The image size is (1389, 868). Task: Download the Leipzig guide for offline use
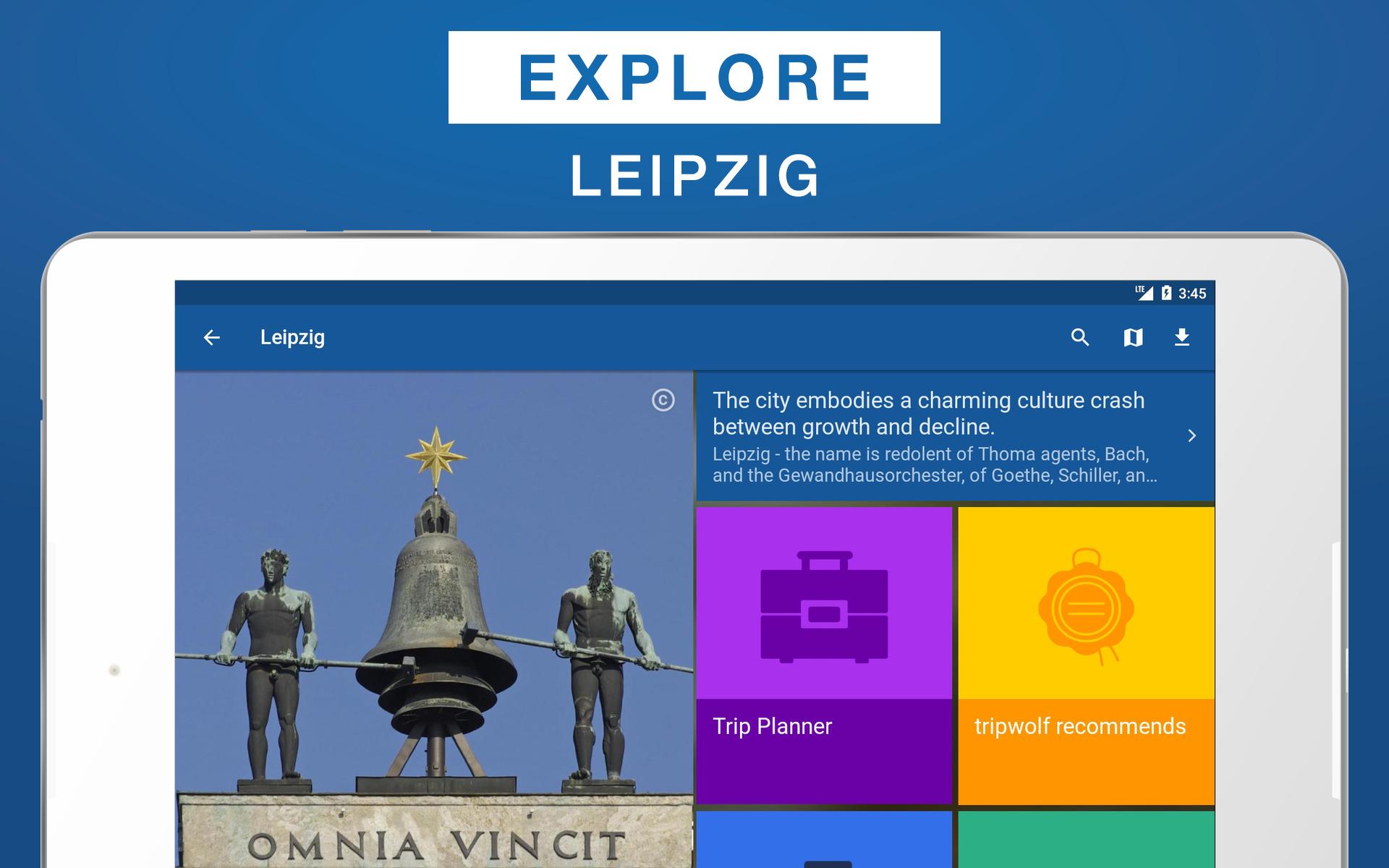(x=1182, y=337)
